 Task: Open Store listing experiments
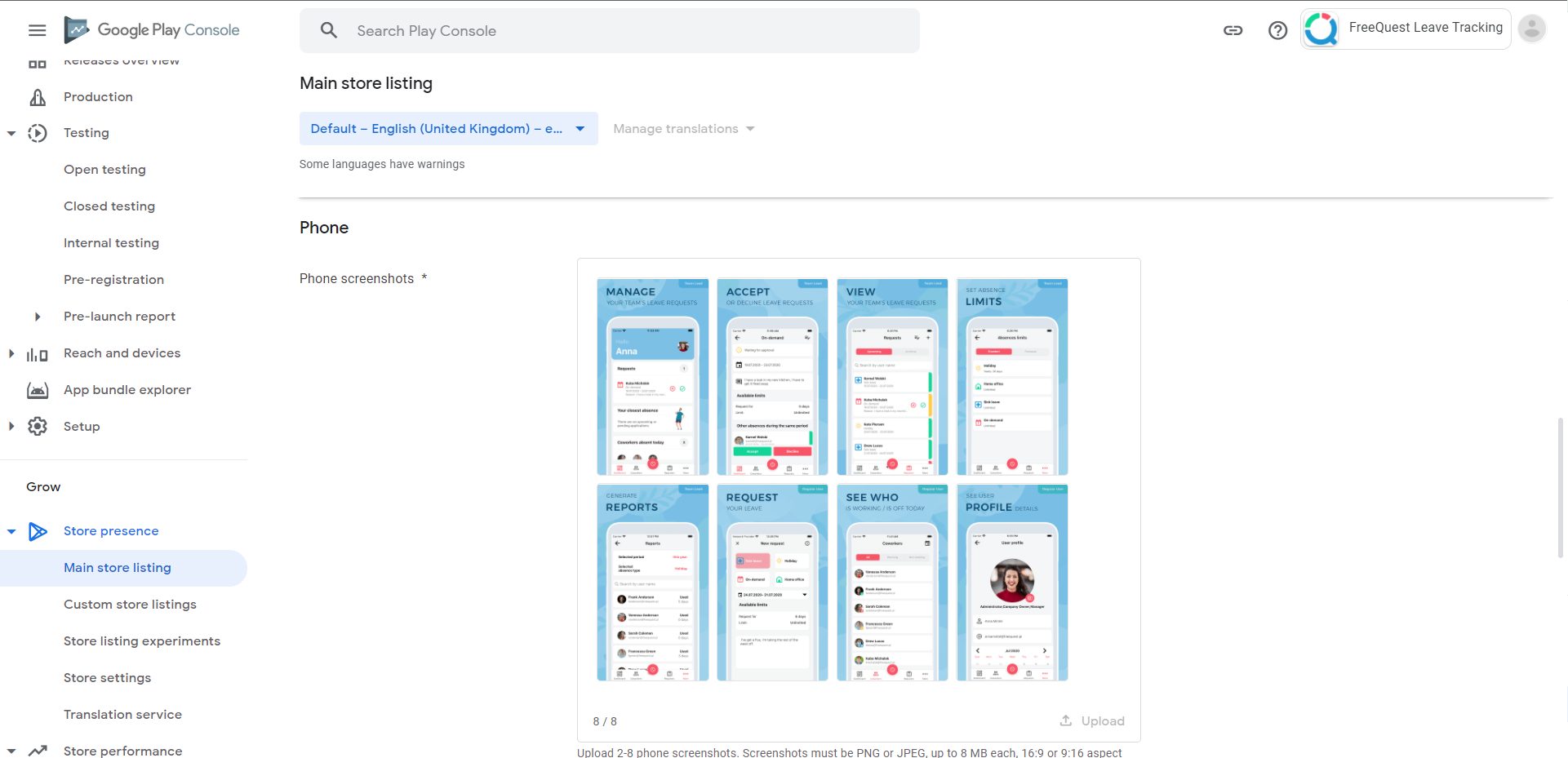tap(142, 641)
